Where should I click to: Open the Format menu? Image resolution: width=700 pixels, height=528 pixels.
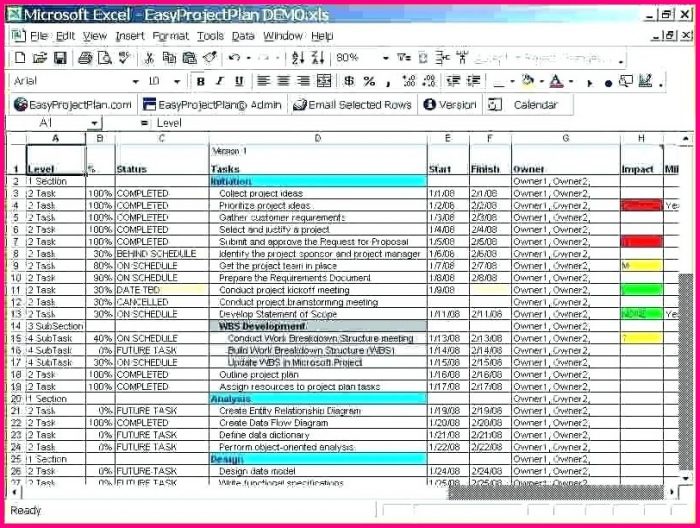click(171, 36)
